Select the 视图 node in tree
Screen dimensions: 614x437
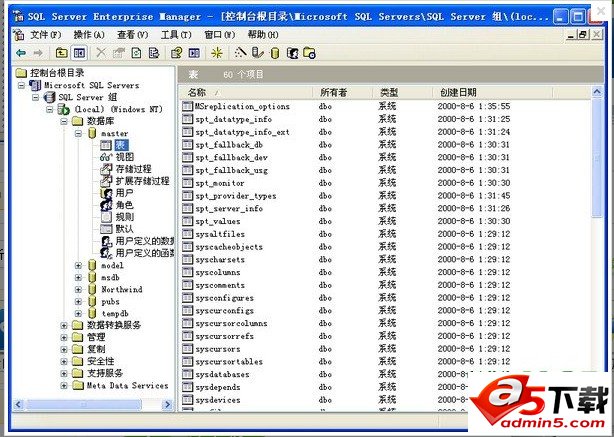[125, 157]
